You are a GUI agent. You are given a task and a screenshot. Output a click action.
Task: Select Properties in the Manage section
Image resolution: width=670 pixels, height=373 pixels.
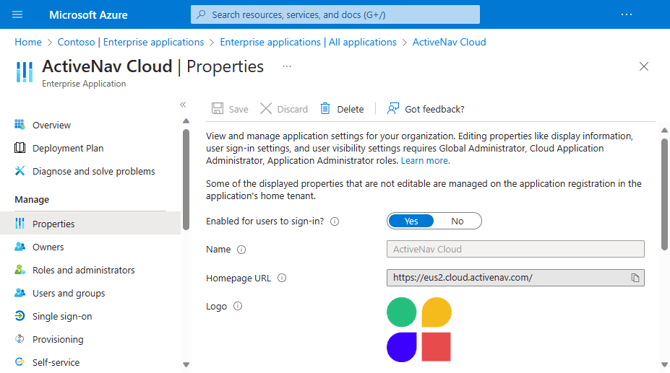[90, 223]
